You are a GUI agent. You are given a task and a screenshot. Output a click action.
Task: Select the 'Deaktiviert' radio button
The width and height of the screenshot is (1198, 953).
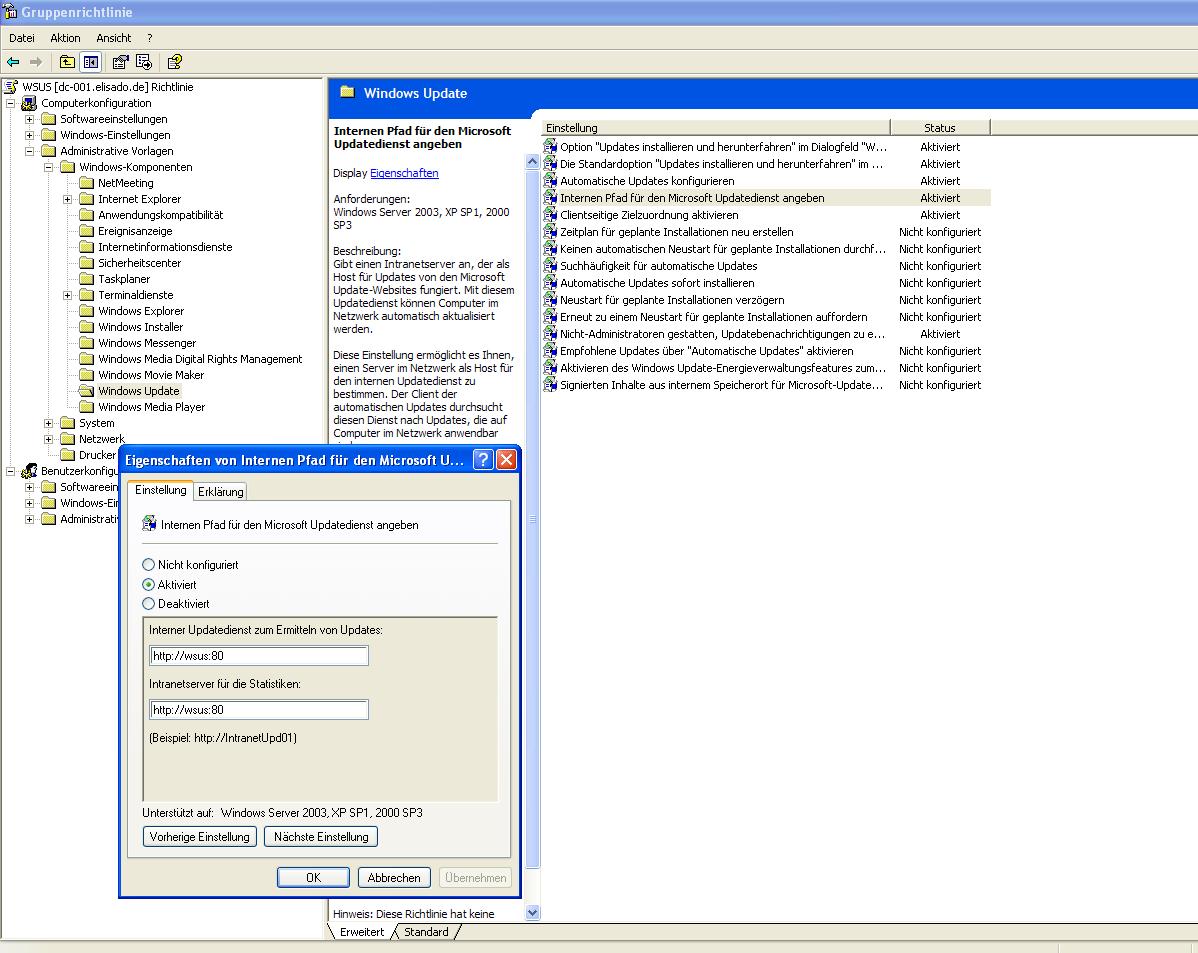click(148, 604)
